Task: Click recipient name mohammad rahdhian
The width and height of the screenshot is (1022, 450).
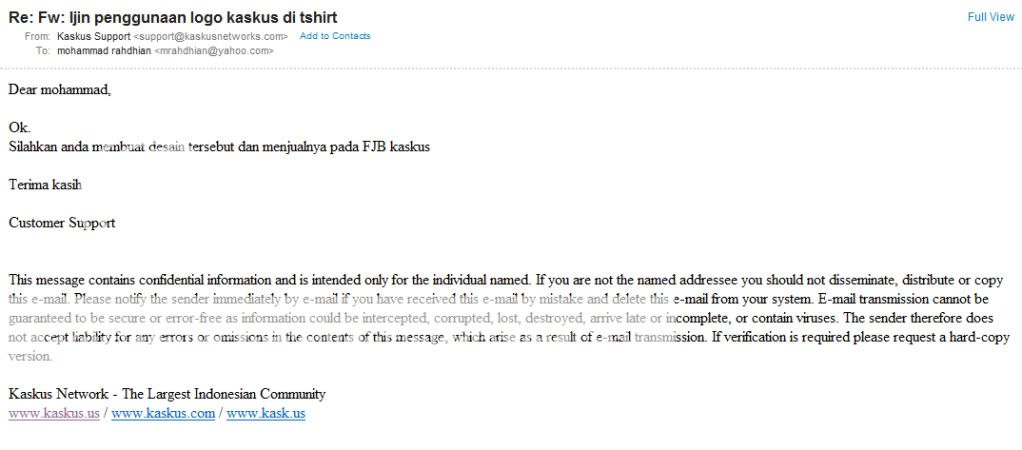Action: pyautogui.click(x=104, y=50)
